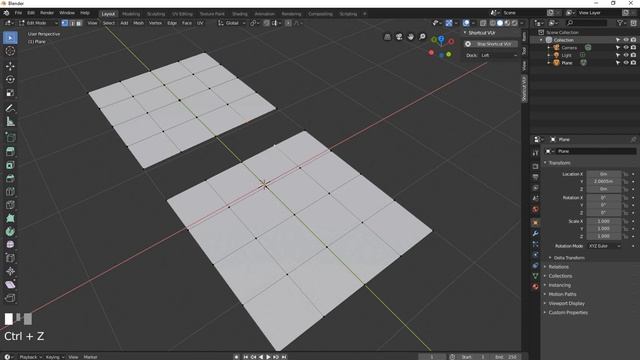Screen dimensions: 640x360
Task: Open the XYZ Euler rotation mode dropdown
Action: coord(604,246)
